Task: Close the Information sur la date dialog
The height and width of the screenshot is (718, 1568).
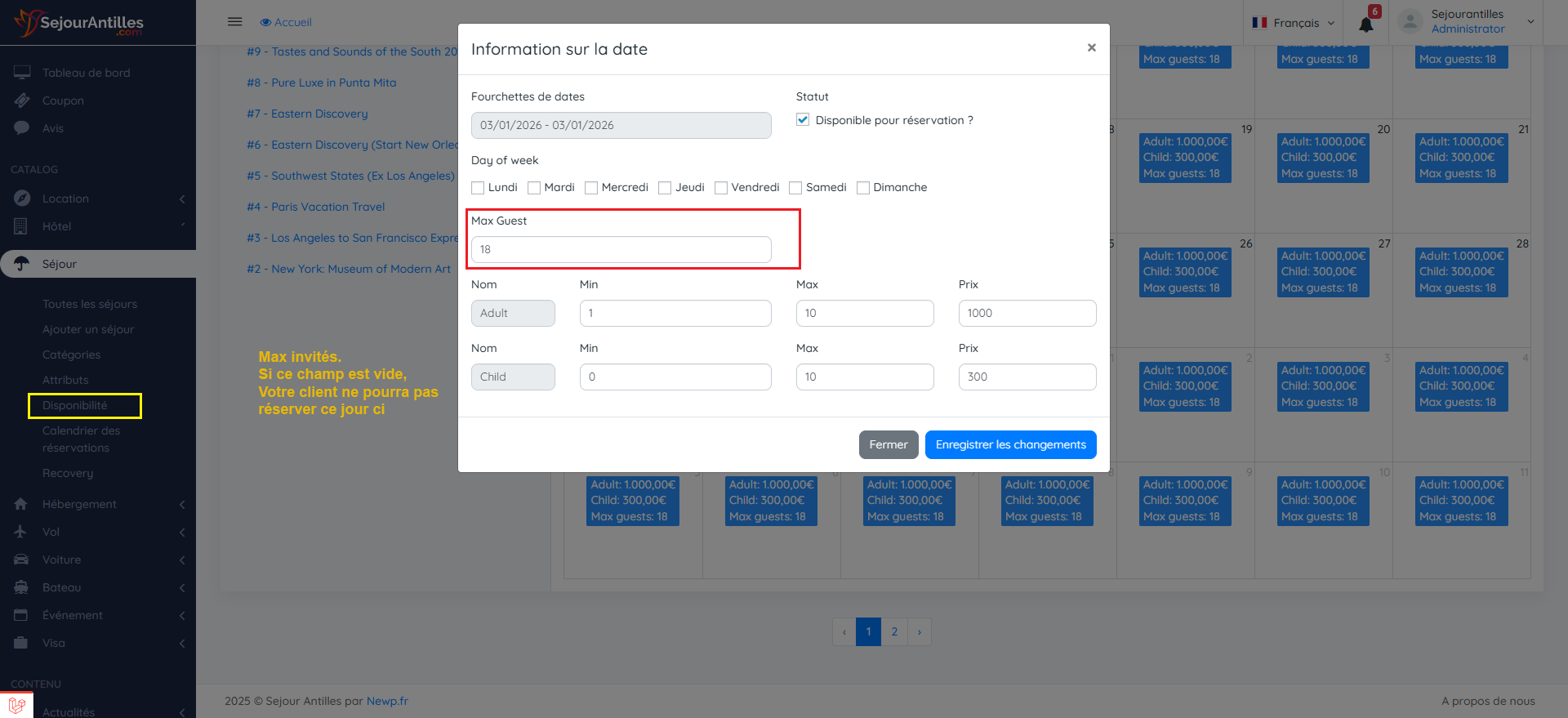Action: [1091, 48]
